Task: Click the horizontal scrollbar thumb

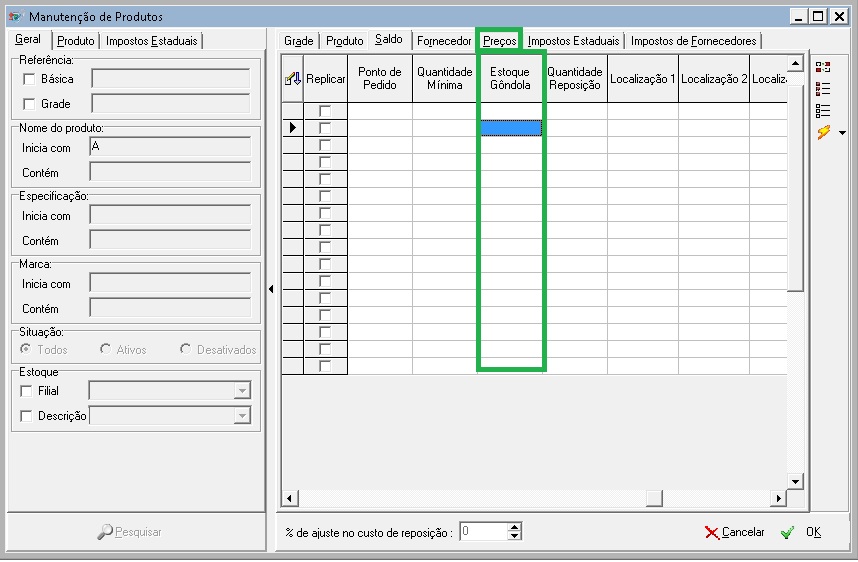Action: click(x=654, y=498)
